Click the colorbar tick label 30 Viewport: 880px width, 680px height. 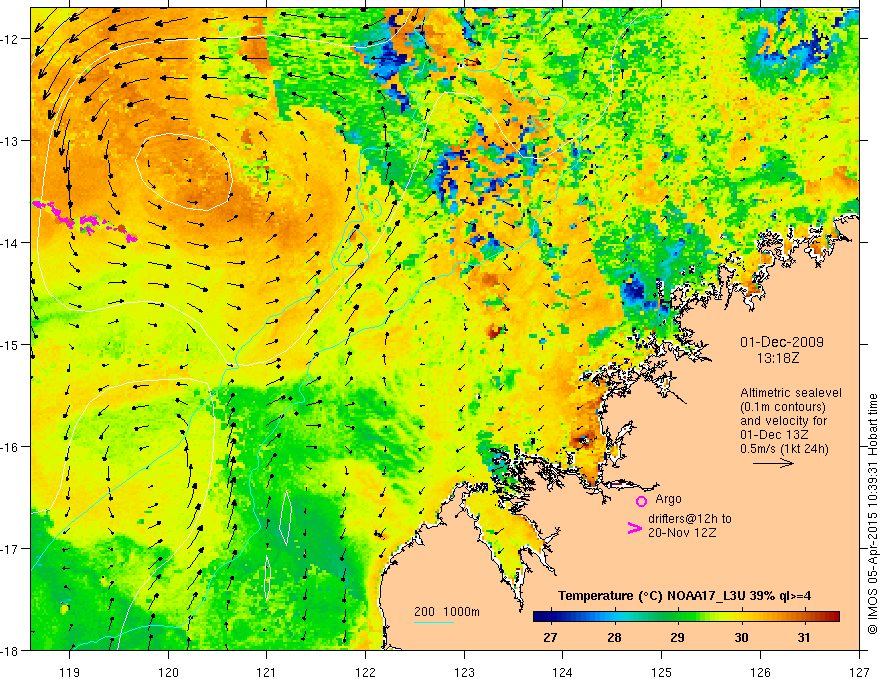tap(741, 637)
